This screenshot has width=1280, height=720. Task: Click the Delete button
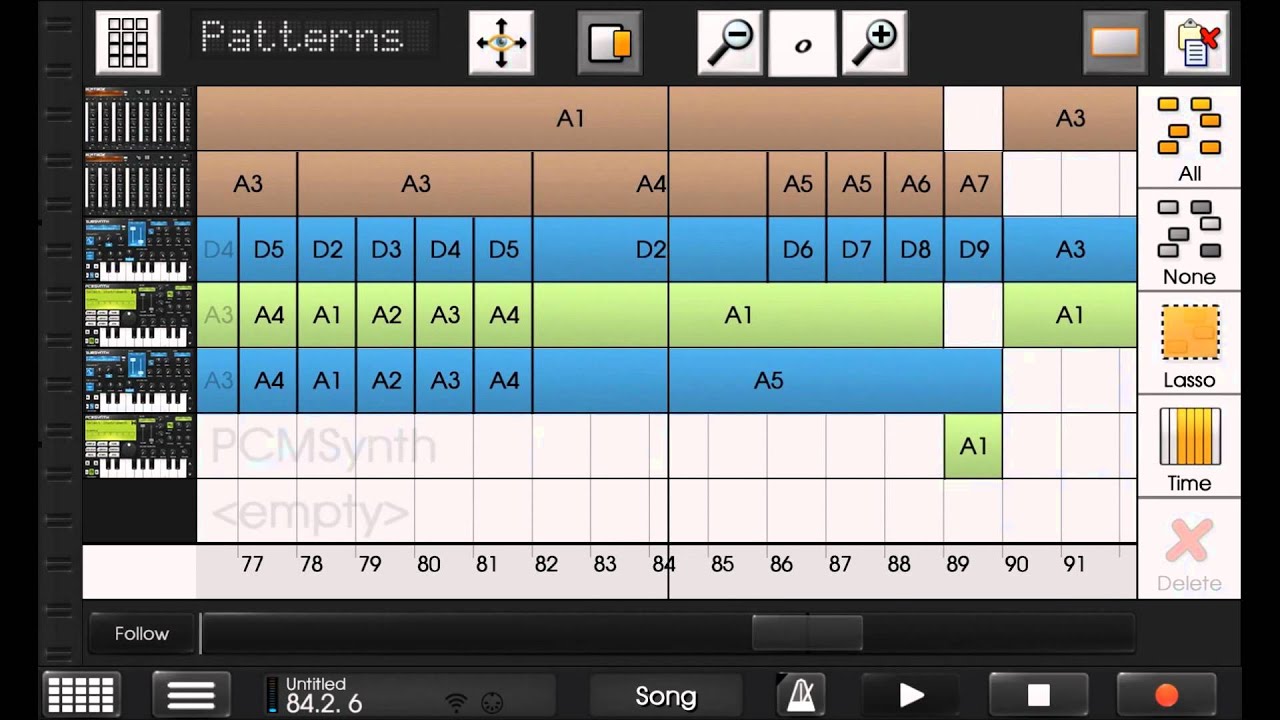(x=1189, y=549)
